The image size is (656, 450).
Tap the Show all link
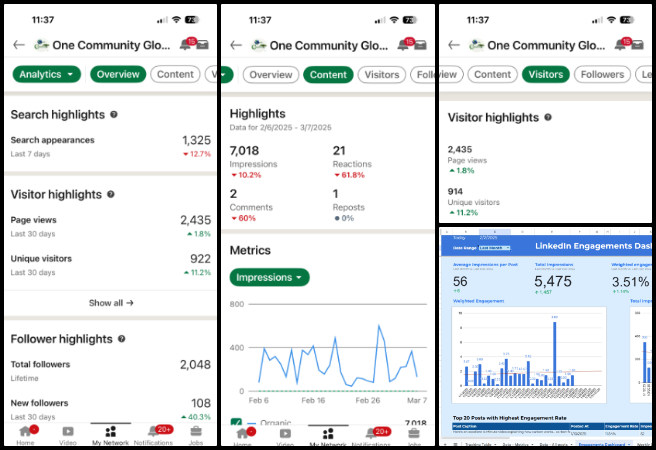click(111, 303)
